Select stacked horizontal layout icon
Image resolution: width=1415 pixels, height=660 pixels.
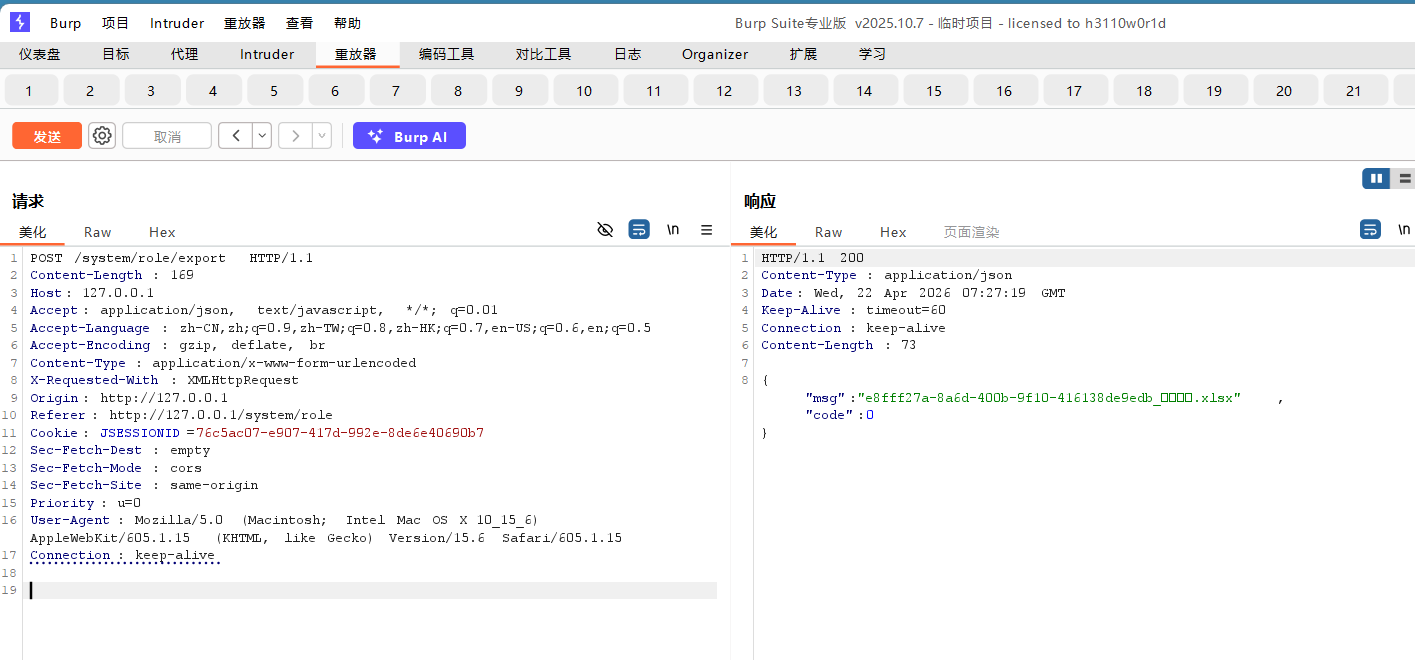[x=1403, y=179]
